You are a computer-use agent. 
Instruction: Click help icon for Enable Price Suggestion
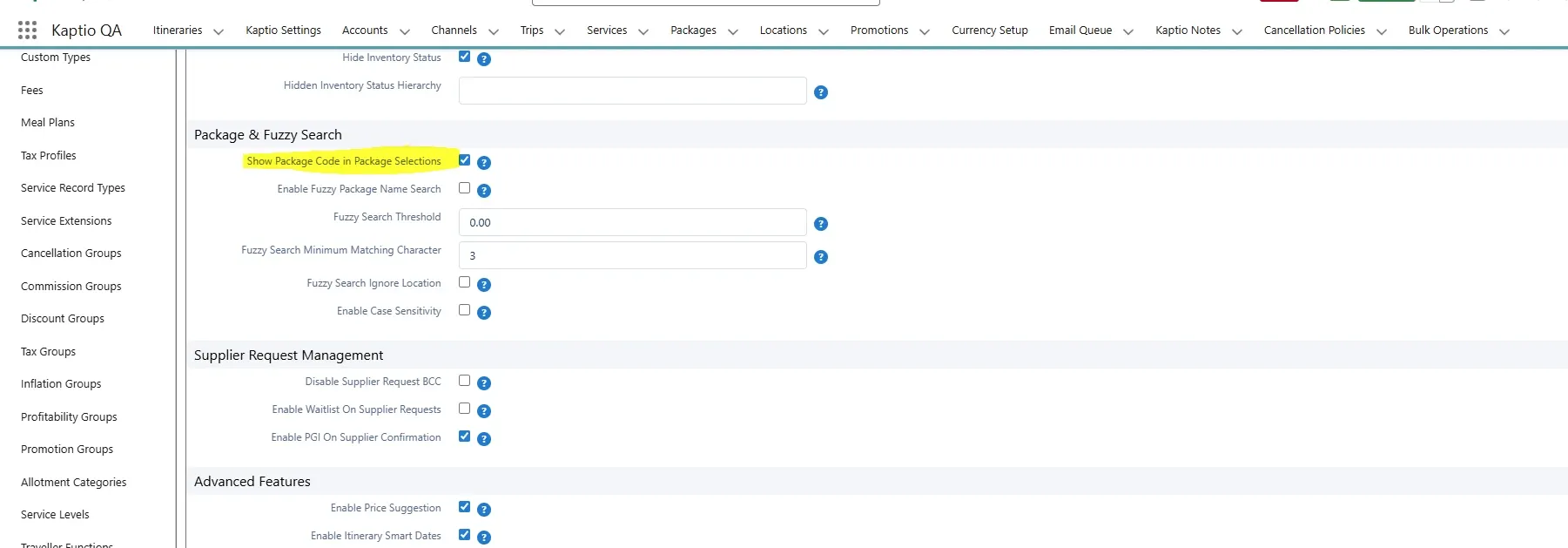pyautogui.click(x=484, y=510)
